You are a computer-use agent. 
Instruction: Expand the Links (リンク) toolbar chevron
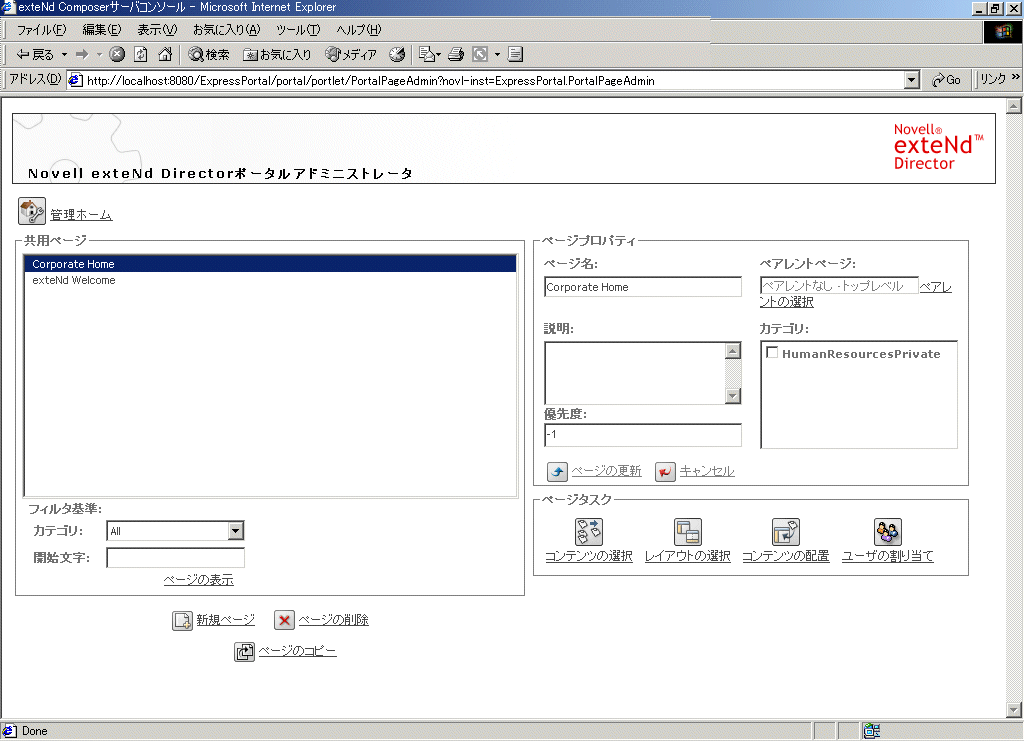coord(1016,77)
